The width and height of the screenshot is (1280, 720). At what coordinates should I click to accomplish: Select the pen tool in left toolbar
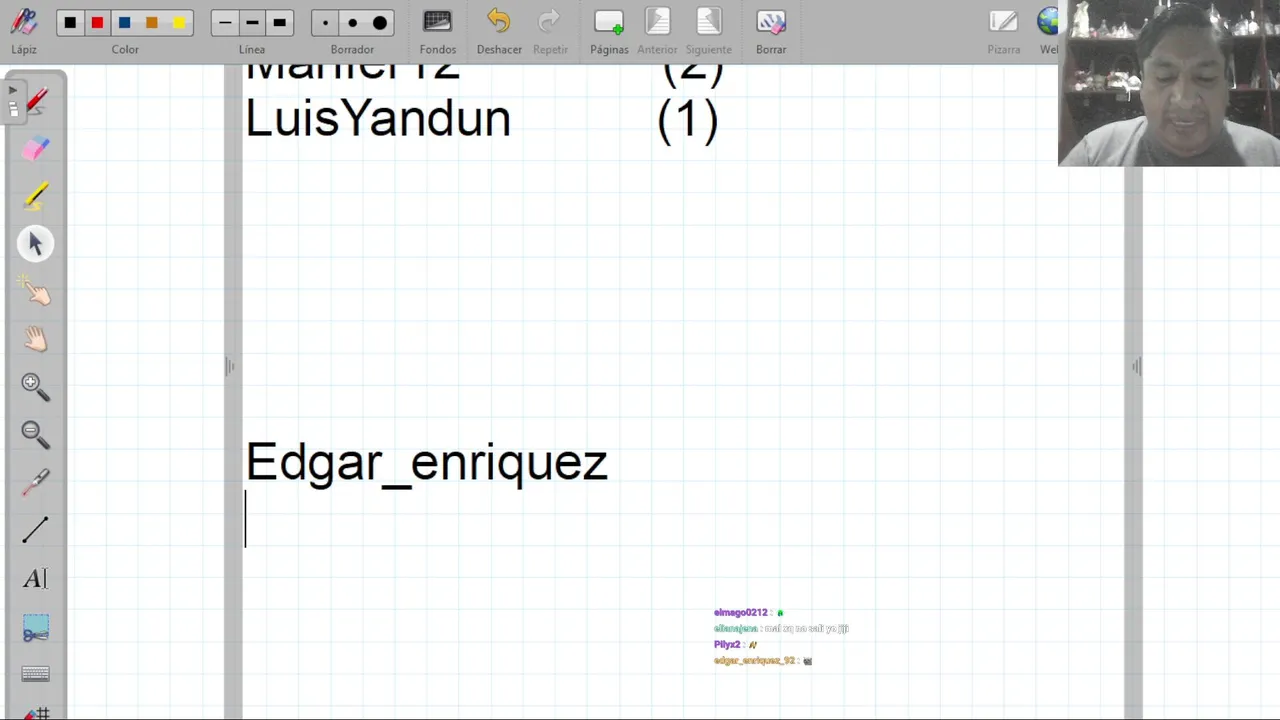click(x=36, y=100)
